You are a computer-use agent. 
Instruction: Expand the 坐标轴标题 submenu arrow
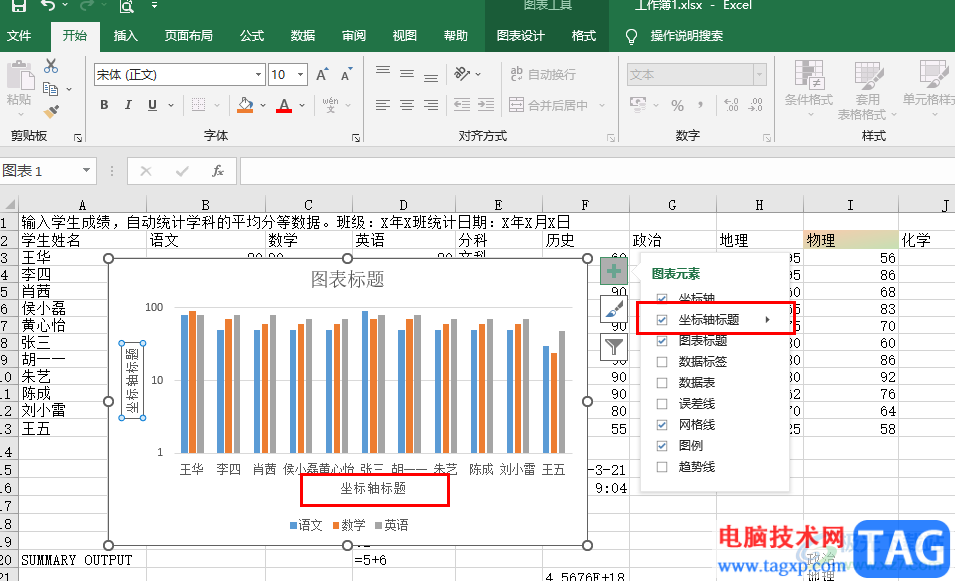[767, 320]
